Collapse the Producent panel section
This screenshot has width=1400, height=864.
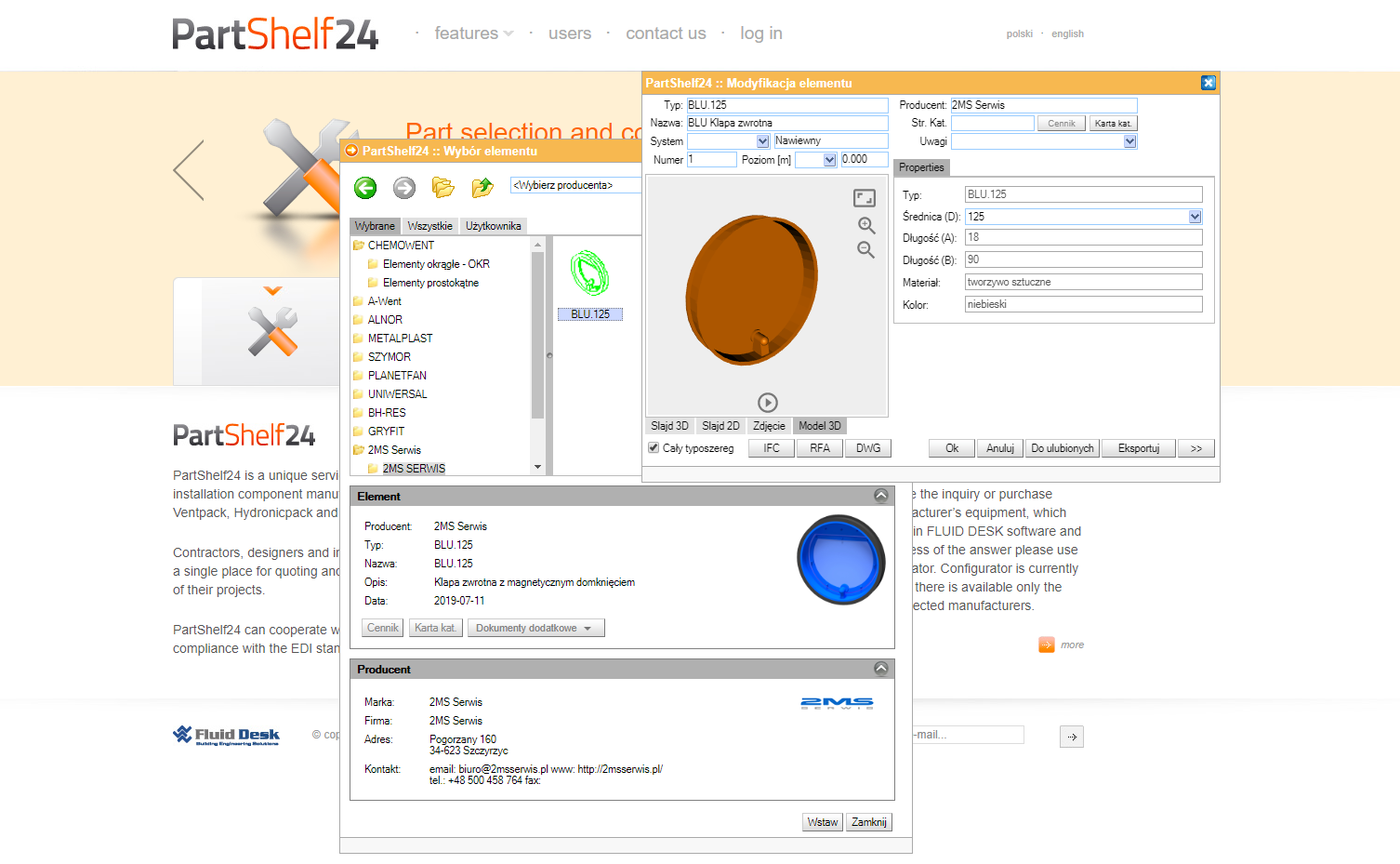coord(880,670)
